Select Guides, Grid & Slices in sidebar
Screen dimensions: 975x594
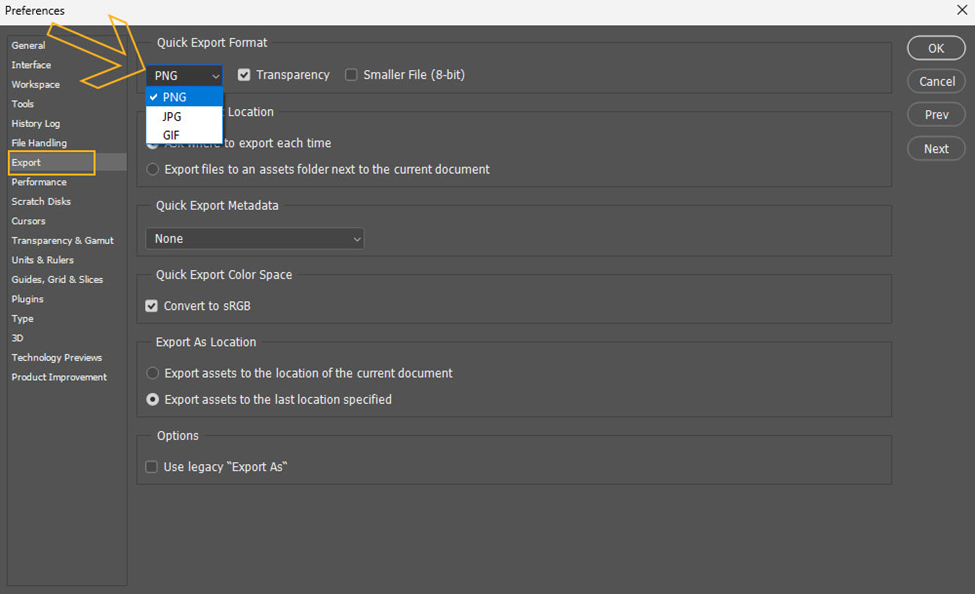(57, 280)
